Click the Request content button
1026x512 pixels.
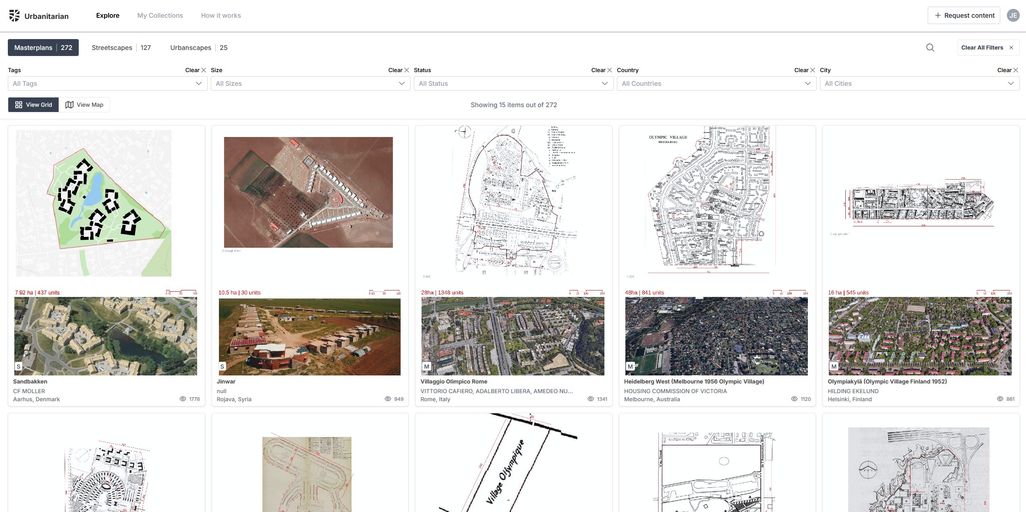[963, 16]
